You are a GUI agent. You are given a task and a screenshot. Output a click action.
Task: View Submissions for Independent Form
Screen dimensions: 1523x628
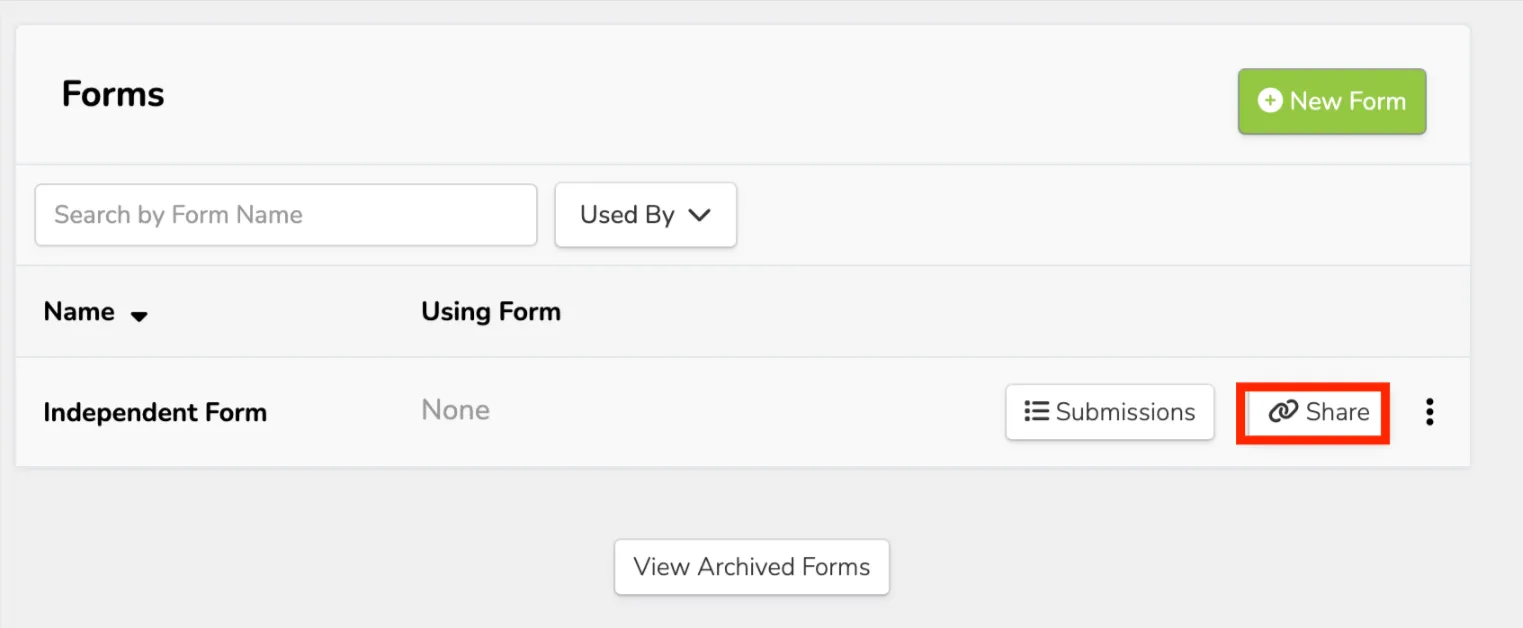click(x=1110, y=412)
